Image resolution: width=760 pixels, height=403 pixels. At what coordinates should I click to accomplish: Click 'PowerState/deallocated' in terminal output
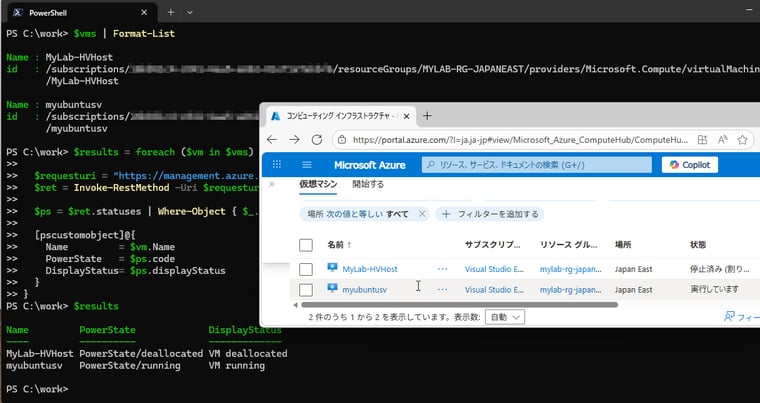point(141,354)
